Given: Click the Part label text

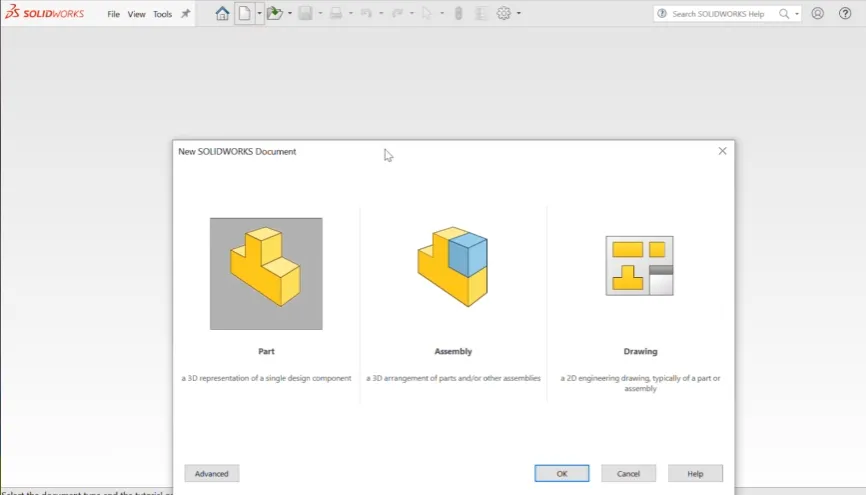Looking at the screenshot, I should pyautogui.click(x=266, y=351).
